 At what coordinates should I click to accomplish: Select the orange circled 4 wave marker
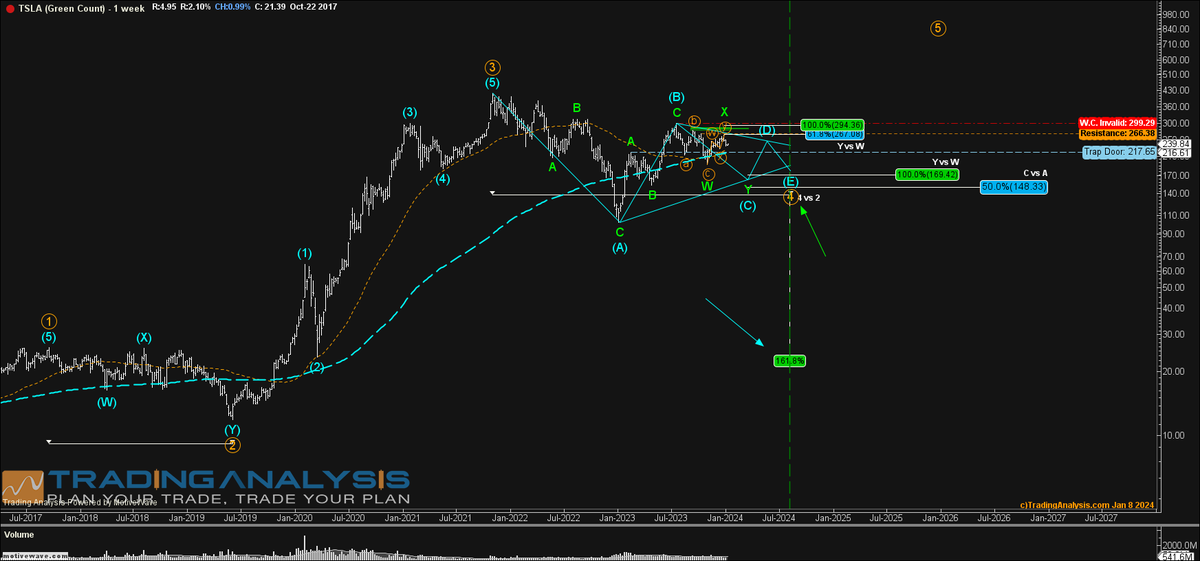point(790,197)
